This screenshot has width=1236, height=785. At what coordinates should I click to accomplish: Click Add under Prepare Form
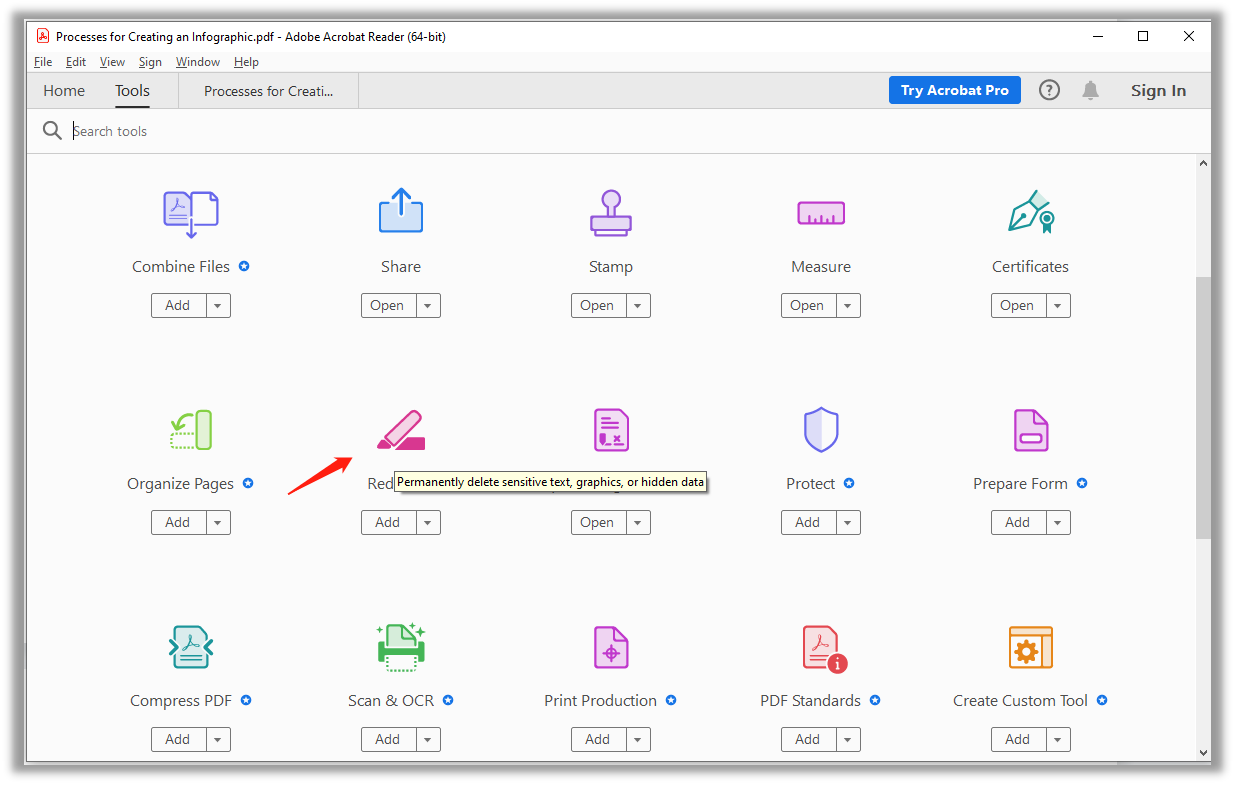1018,523
